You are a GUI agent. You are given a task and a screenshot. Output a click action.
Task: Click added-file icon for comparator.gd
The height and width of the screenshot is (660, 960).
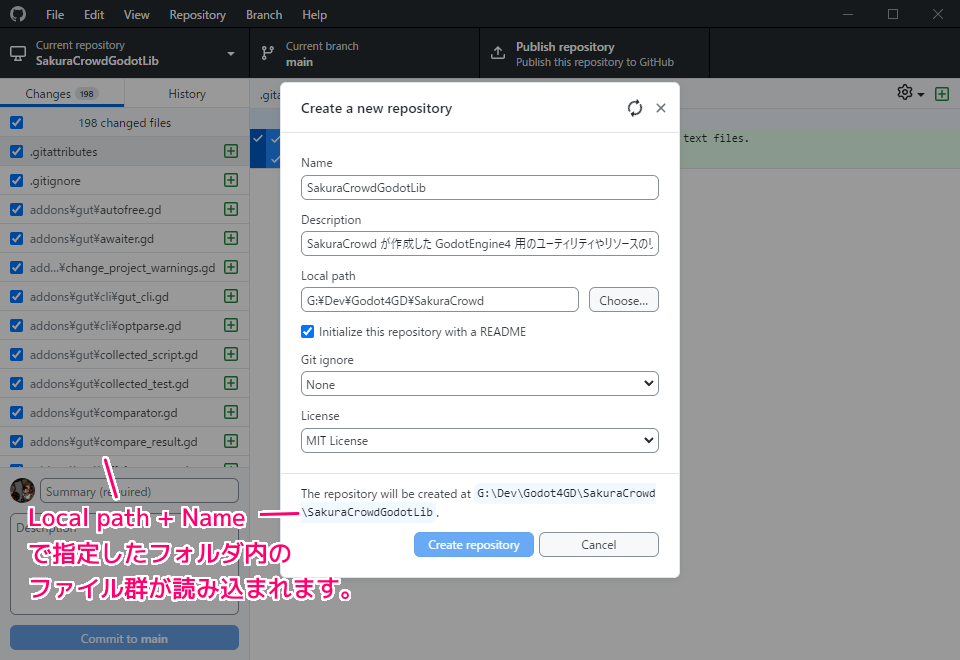click(x=231, y=412)
